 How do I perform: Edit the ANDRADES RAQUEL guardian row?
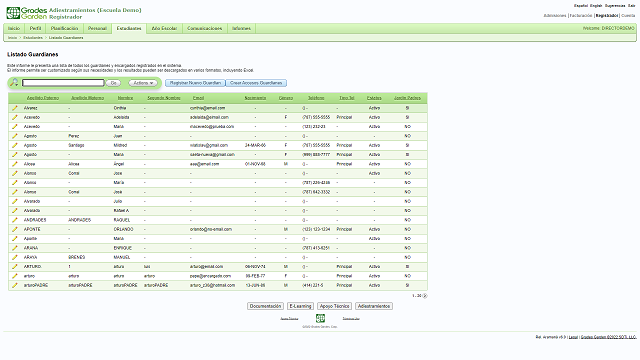pyautogui.click(x=15, y=220)
